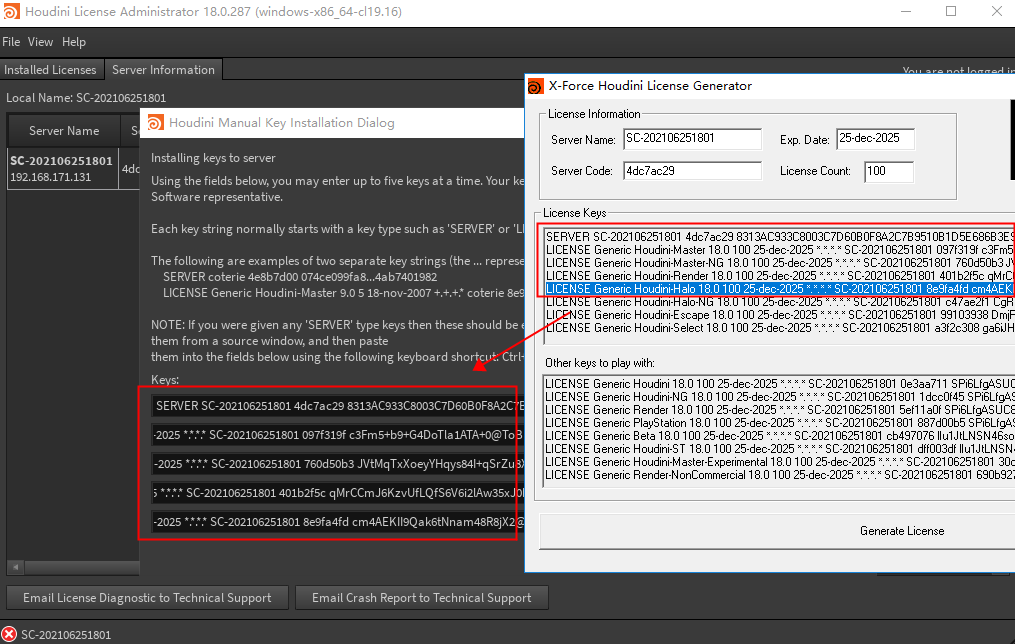The height and width of the screenshot is (644, 1015).
Task: Select the LICENSE Generic Houdini-Halo-NG line
Action: point(779,302)
